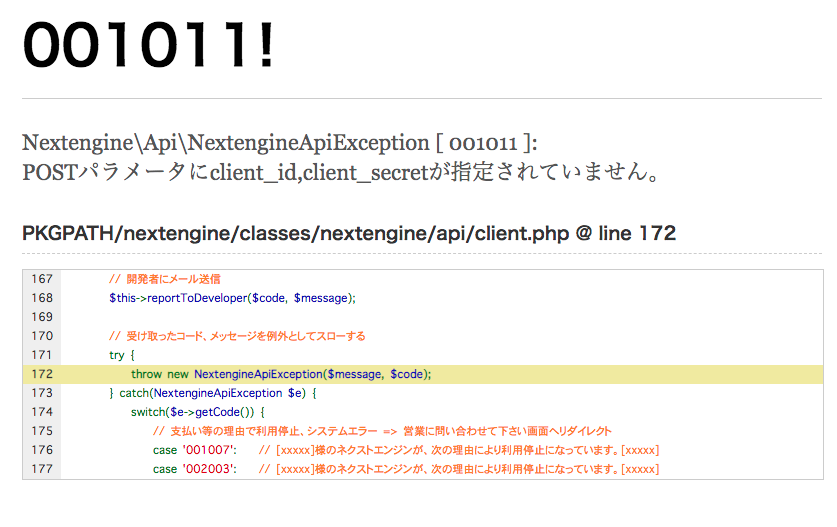Click line number 177 in gutter
Viewport: 837px width, 527px height.
point(41,469)
